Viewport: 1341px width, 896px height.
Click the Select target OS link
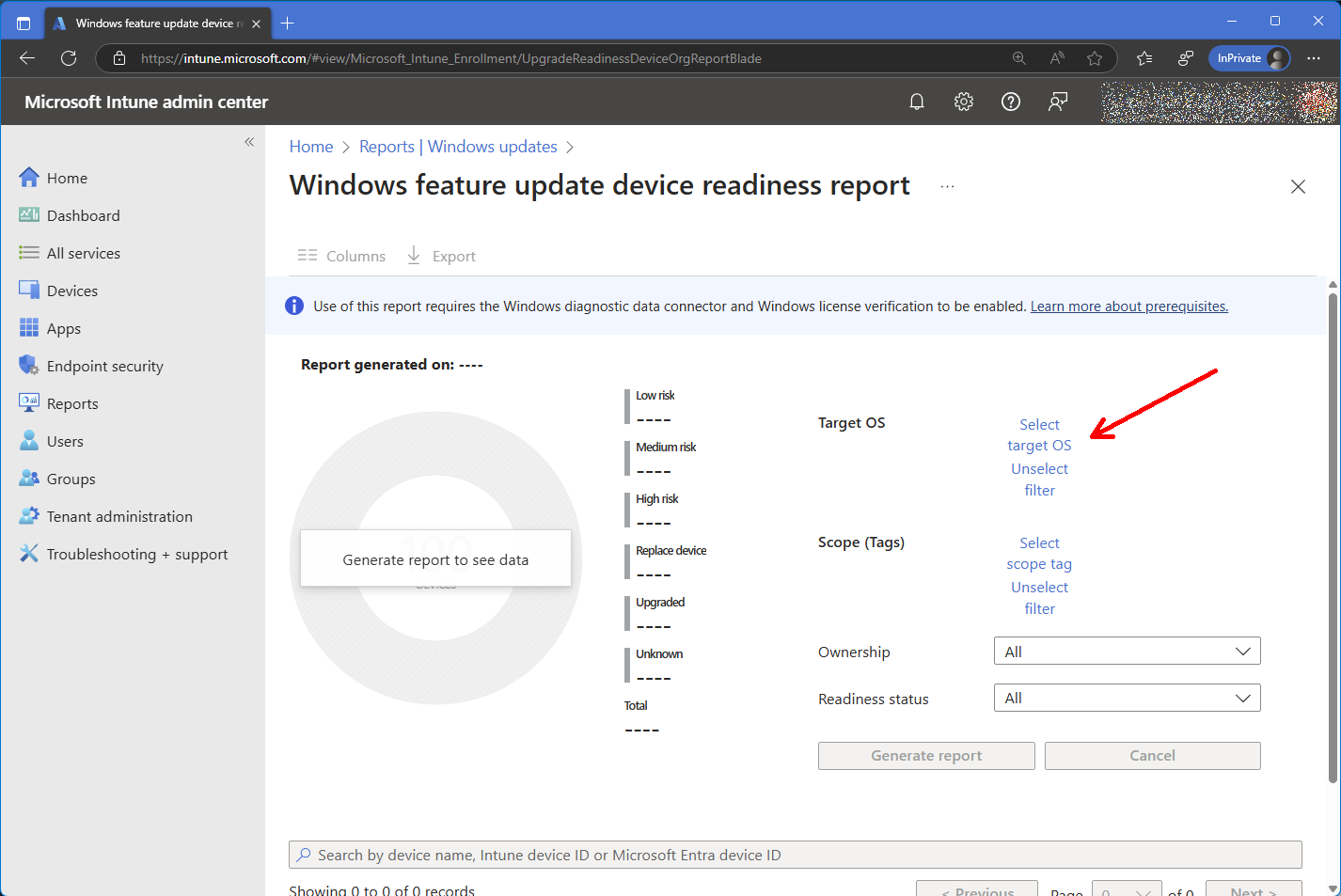pyautogui.click(x=1039, y=435)
